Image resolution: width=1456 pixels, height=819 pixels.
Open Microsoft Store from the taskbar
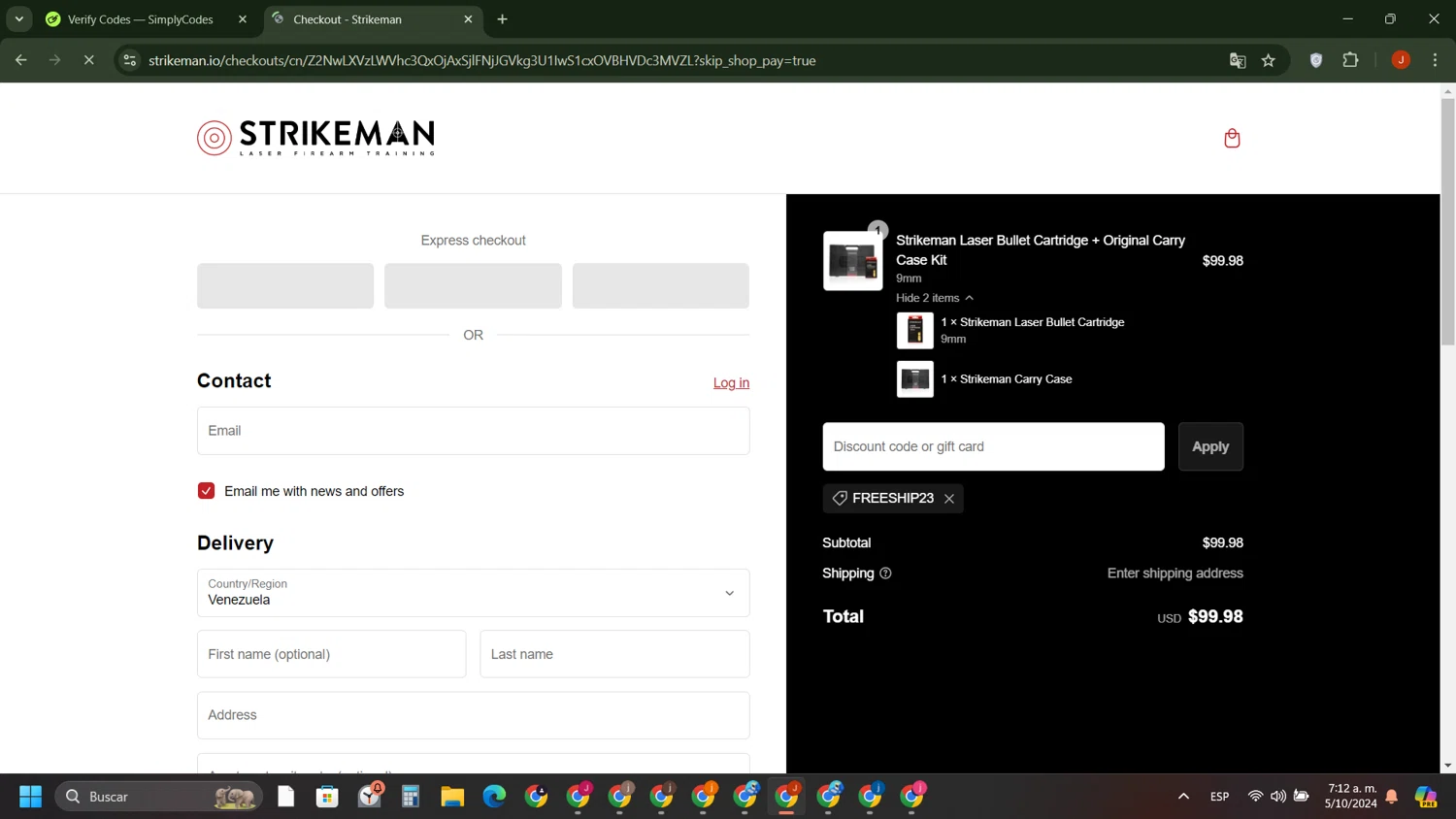[x=327, y=797]
